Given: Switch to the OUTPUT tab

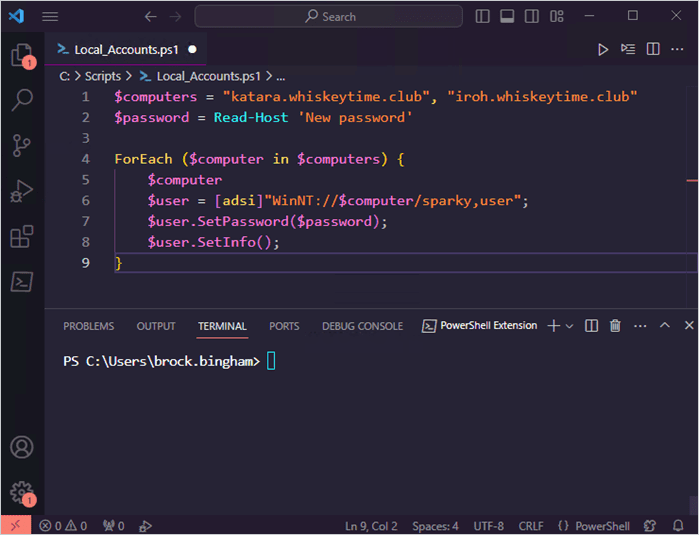Looking at the screenshot, I should point(156,326).
